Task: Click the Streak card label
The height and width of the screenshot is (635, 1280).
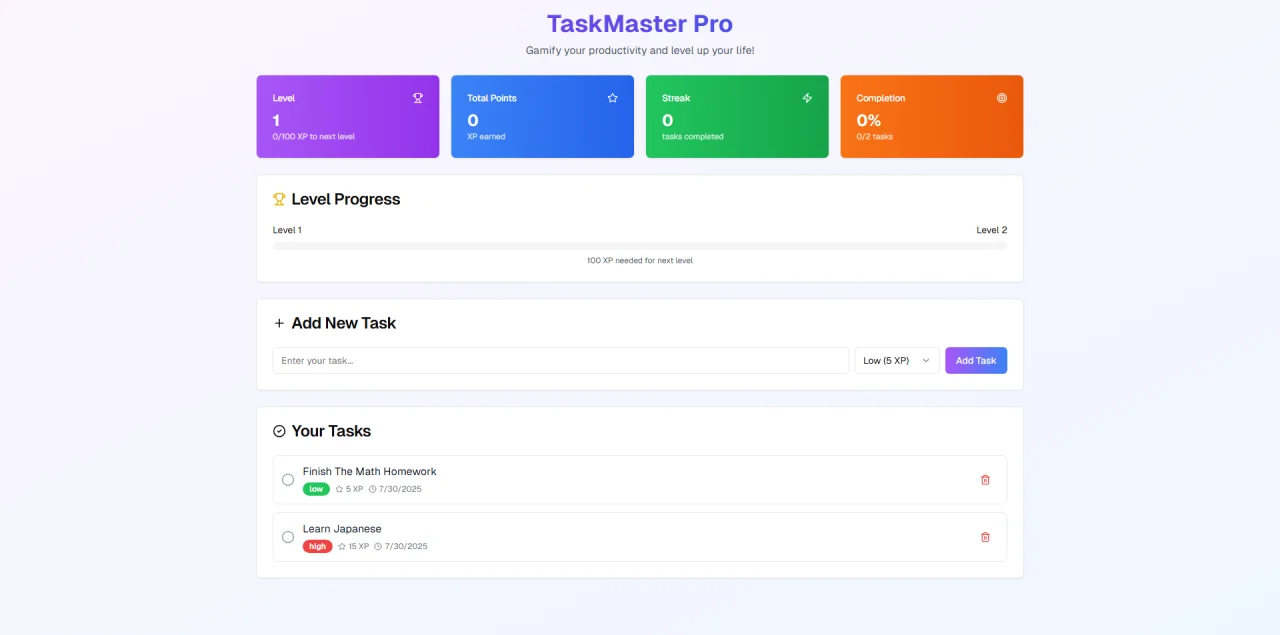Action: pos(676,98)
